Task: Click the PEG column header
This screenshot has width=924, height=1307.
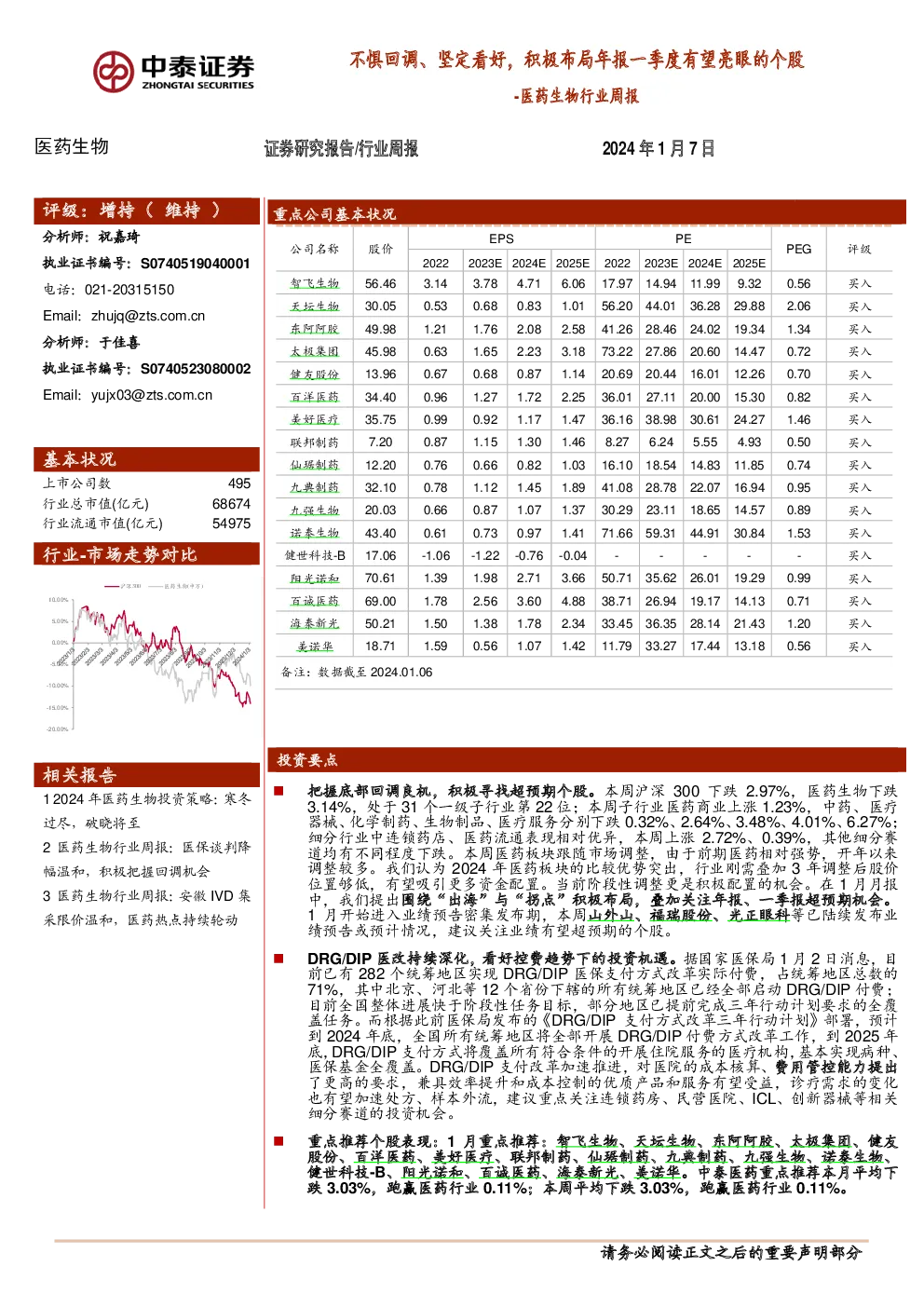Action: tap(799, 249)
